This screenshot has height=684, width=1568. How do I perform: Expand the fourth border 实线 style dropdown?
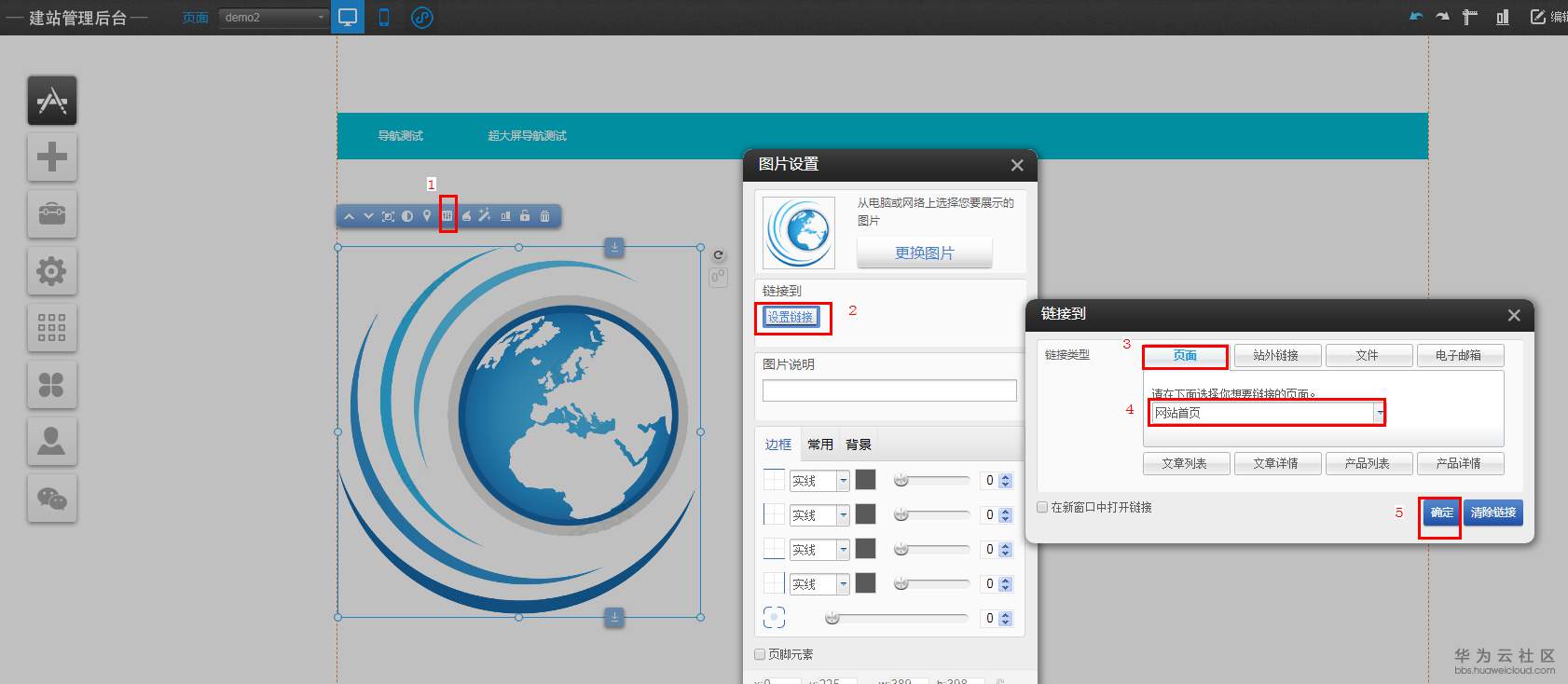coord(843,584)
